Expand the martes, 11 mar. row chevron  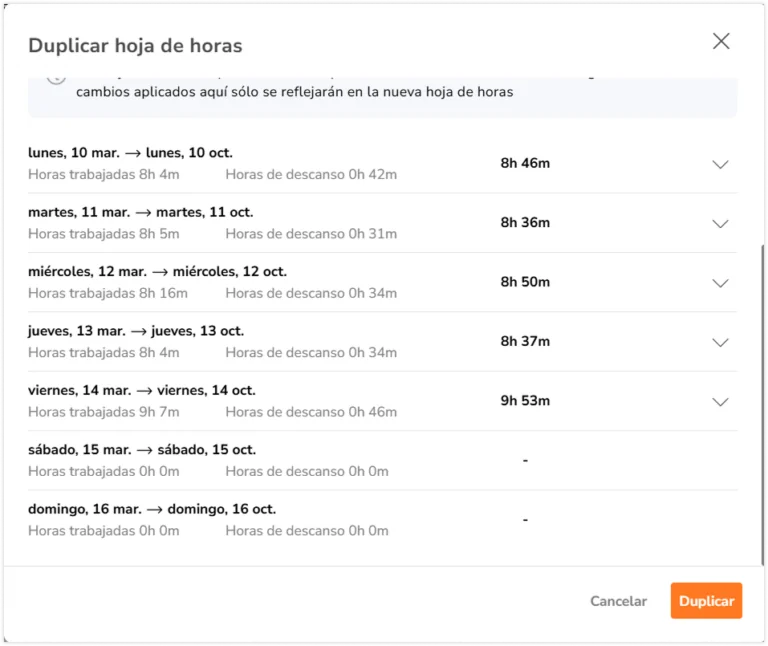click(720, 224)
